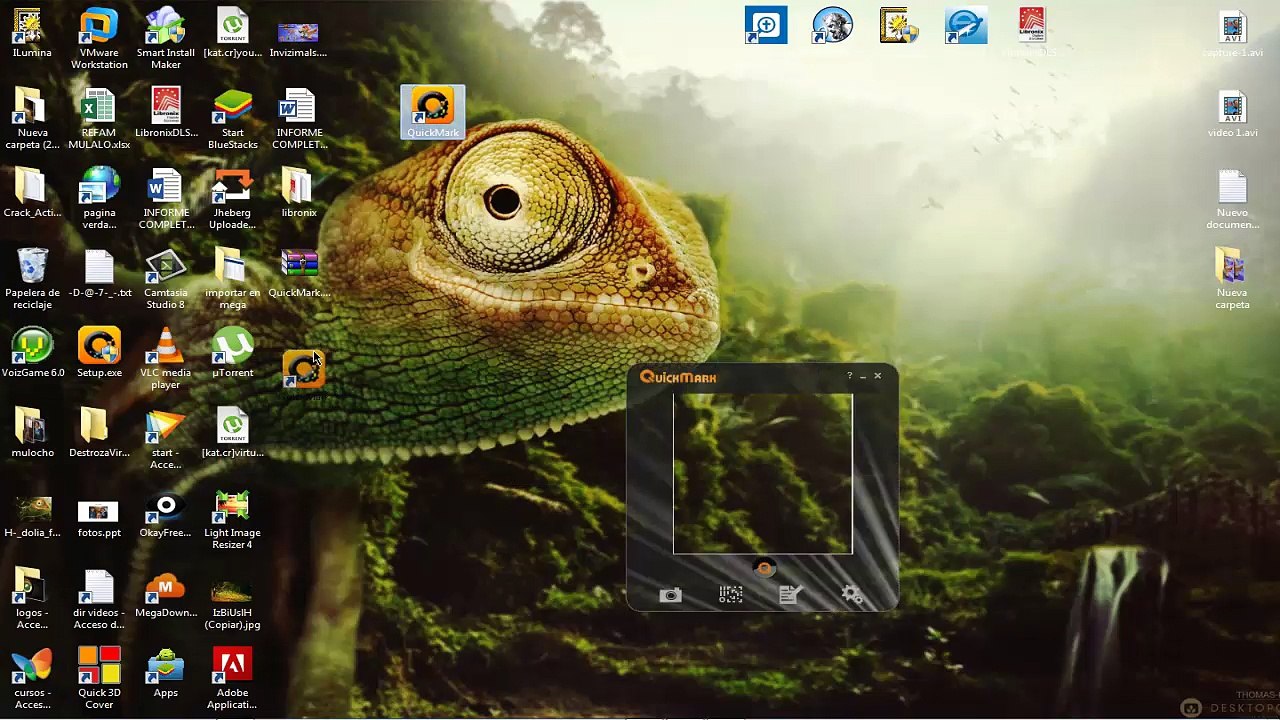The height and width of the screenshot is (720, 1280).
Task: Select the Apps desktop shortcut
Action: (166, 672)
